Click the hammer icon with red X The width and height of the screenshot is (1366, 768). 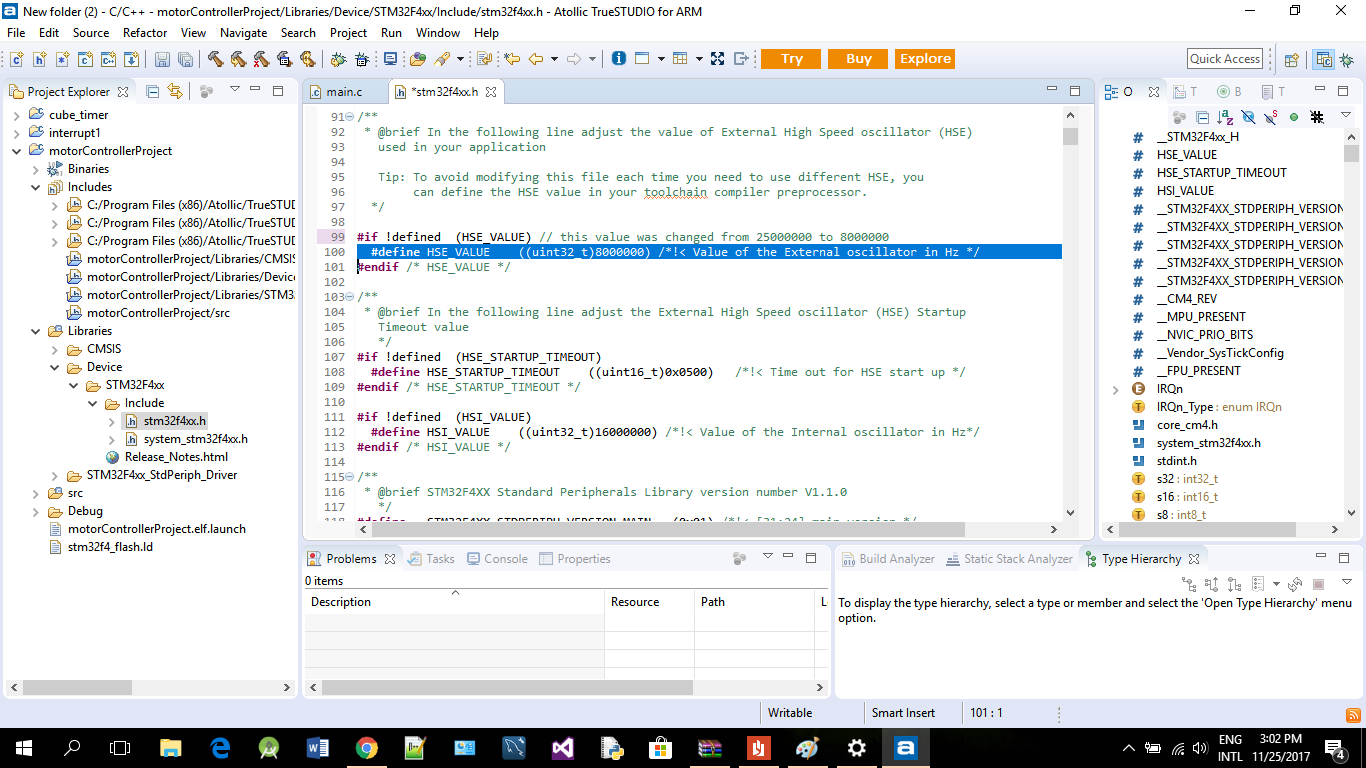pyautogui.click(x=261, y=59)
